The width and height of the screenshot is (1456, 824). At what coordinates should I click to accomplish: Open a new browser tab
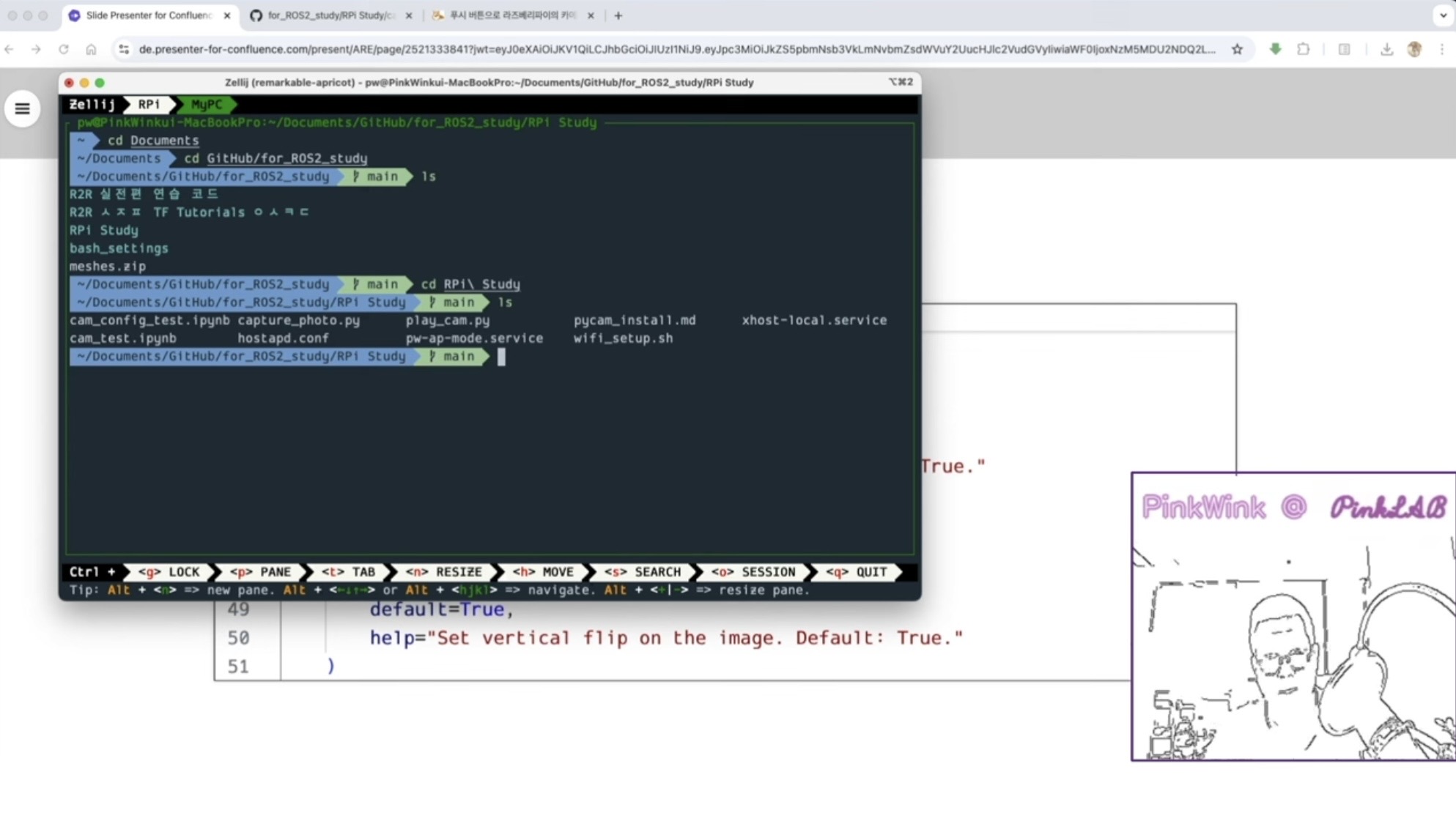[618, 15]
